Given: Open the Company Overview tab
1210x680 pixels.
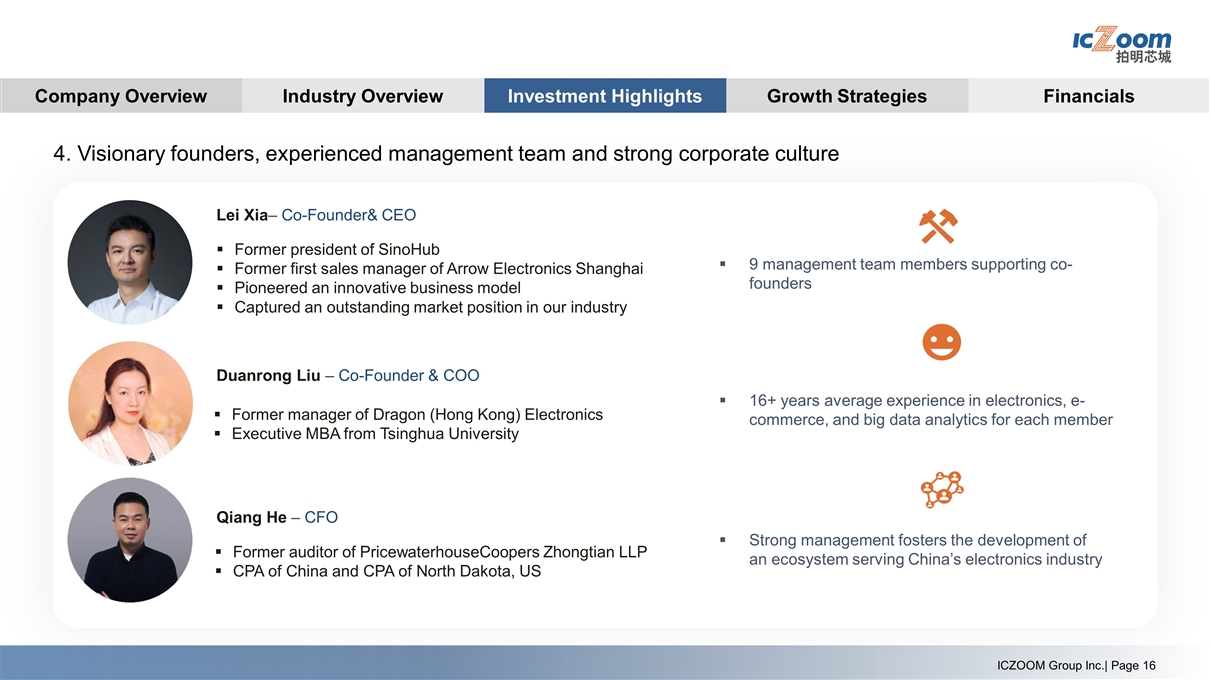Looking at the screenshot, I should pyautogui.click(x=121, y=96).
